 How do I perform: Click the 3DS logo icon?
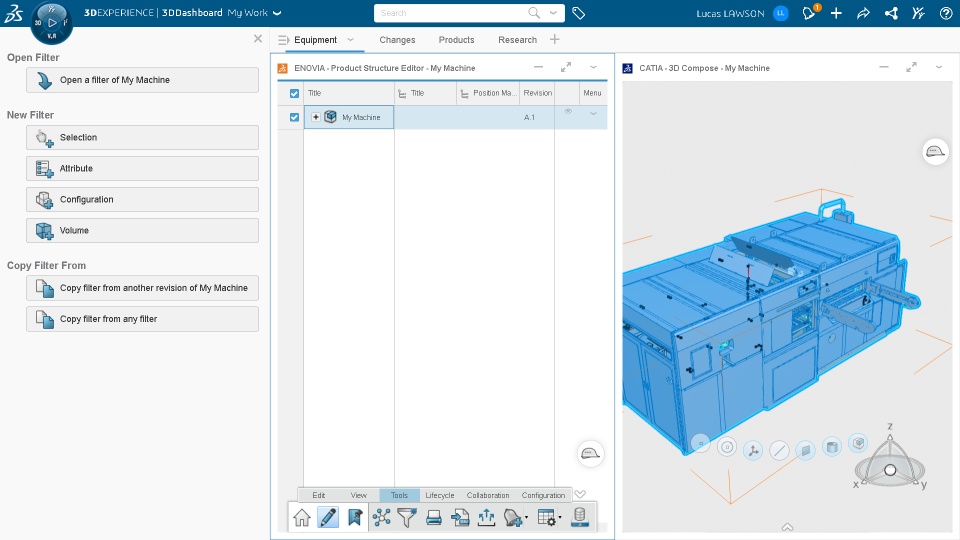tap(13, 13)
